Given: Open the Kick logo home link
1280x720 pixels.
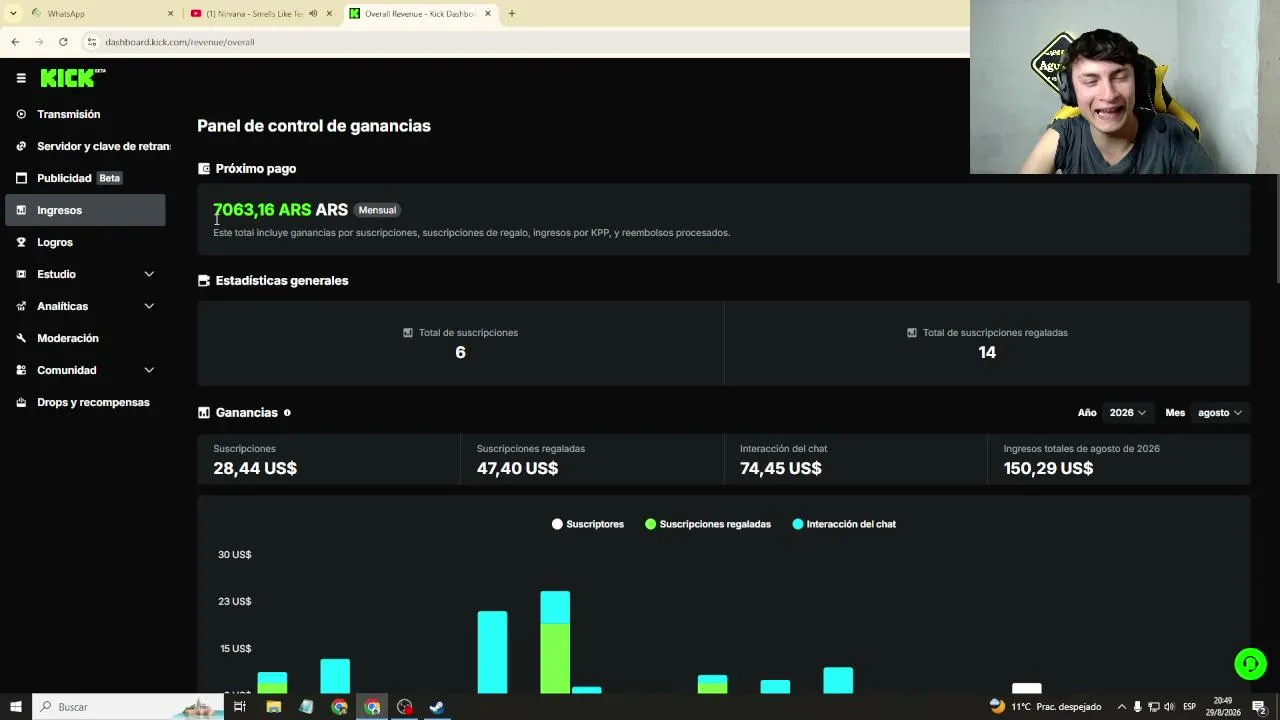Looking at the screenshot, I should click(x=73, y=78).
